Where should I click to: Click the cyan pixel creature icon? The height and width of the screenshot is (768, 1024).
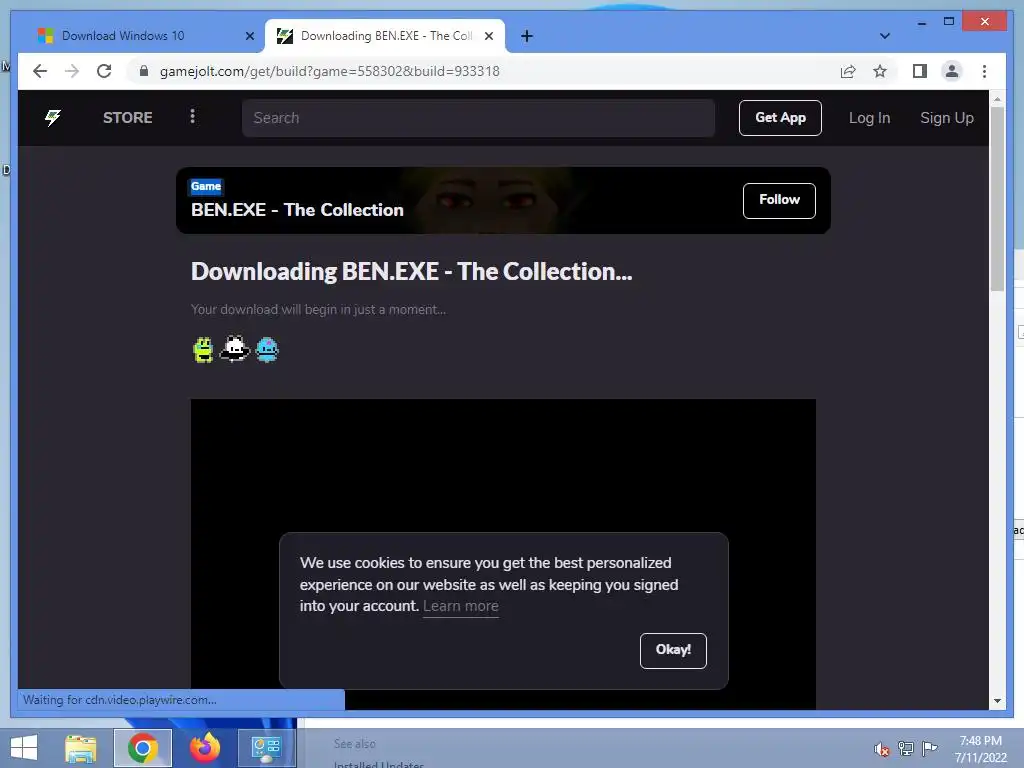pos(267,349)
